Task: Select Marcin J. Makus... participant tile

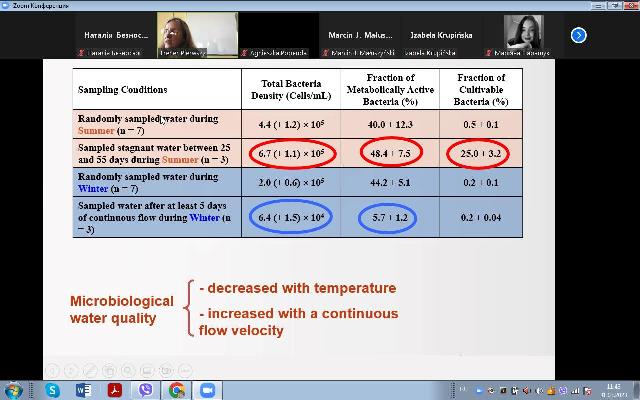Action: (x=360, y=35)
